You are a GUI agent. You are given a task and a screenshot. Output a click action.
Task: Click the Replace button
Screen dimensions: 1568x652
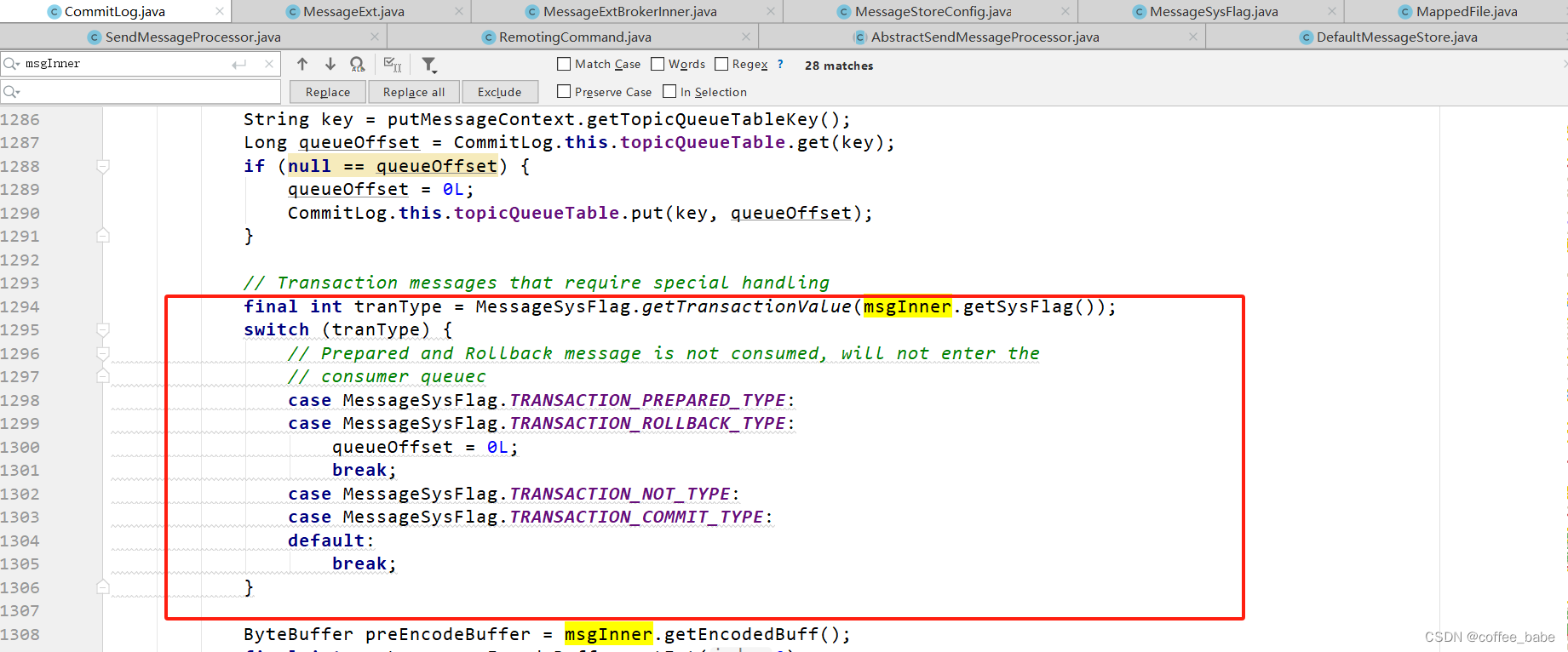coord(328,92)
